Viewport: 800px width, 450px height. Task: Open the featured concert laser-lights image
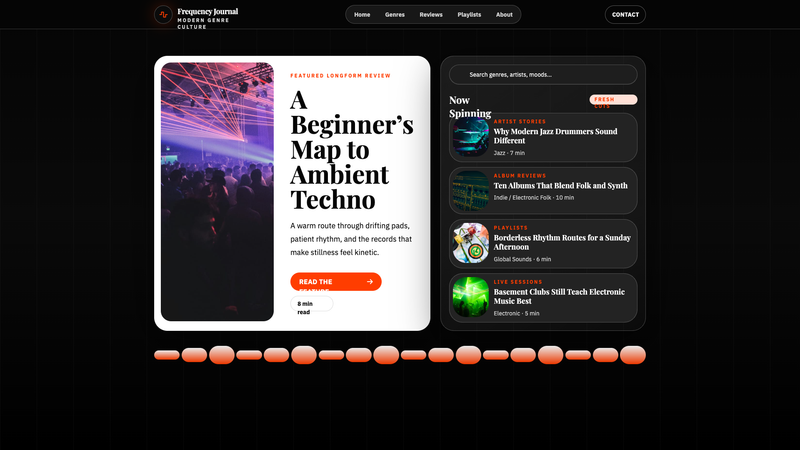[x=217, y=192]
